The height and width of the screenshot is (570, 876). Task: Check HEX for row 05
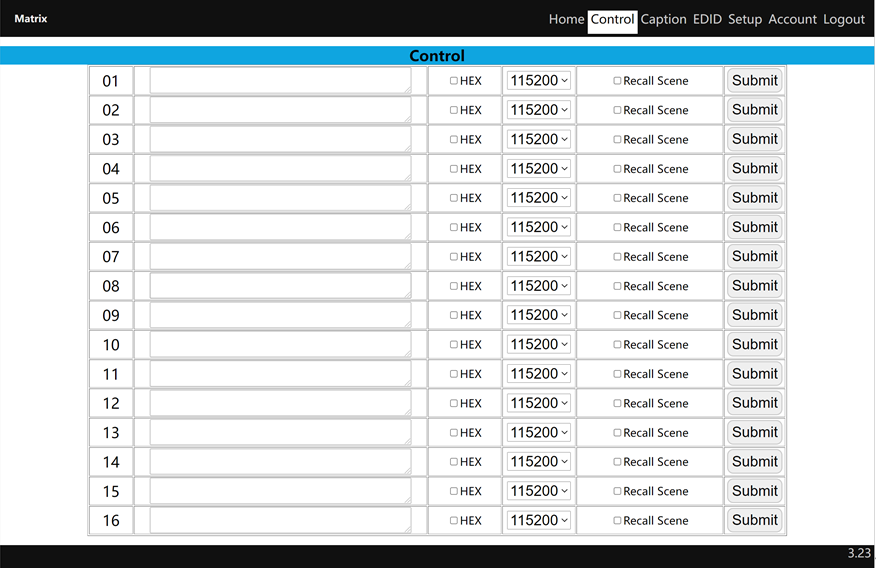(454, 198)
